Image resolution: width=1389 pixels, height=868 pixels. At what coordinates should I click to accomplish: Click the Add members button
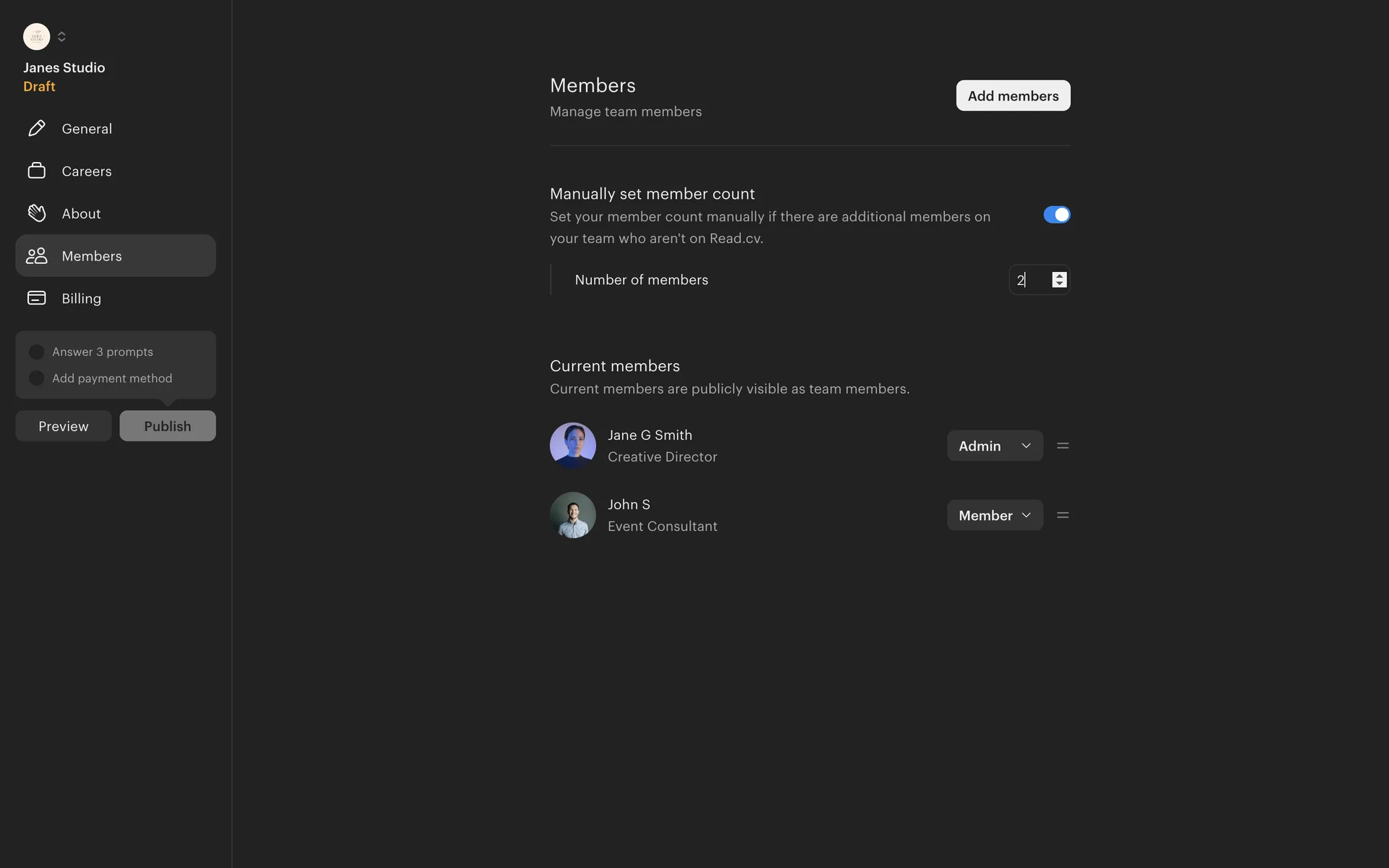click(1013, 95)
